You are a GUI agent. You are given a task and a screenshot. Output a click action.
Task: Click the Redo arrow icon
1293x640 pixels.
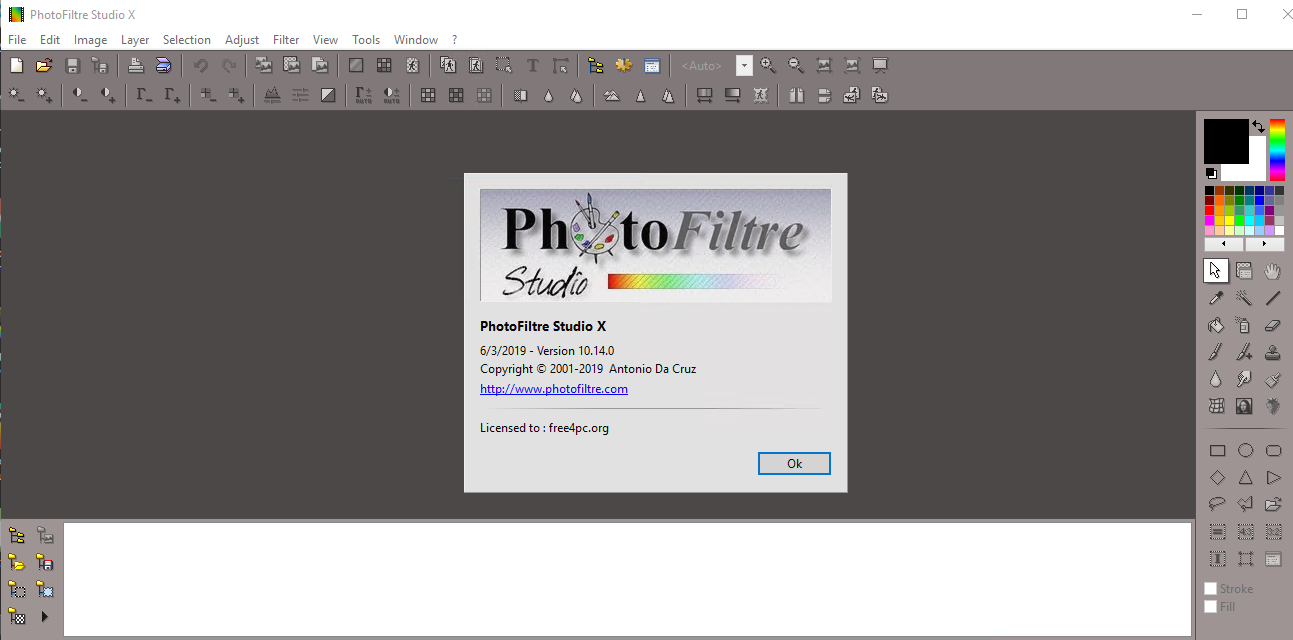229,65
